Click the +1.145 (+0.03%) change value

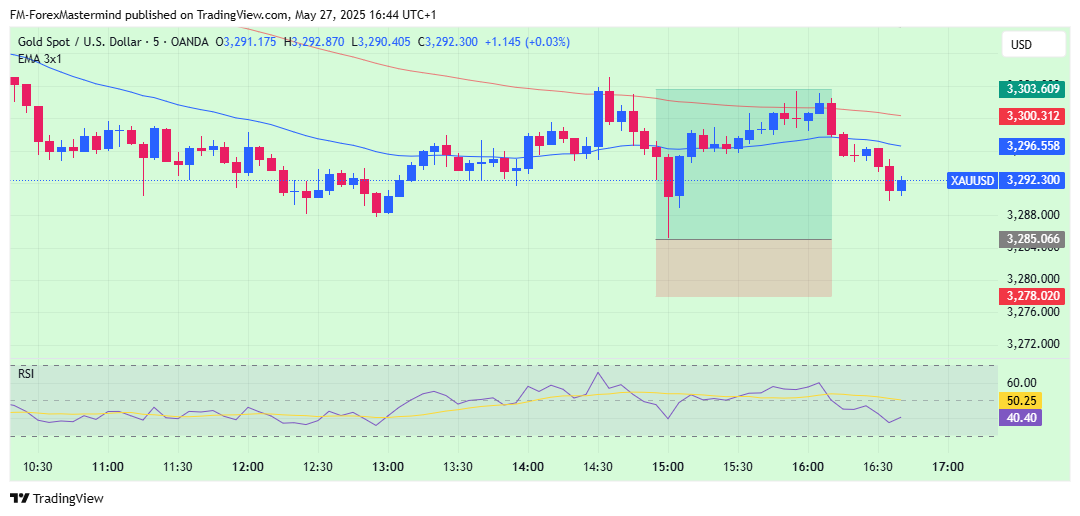click(528, 42)
